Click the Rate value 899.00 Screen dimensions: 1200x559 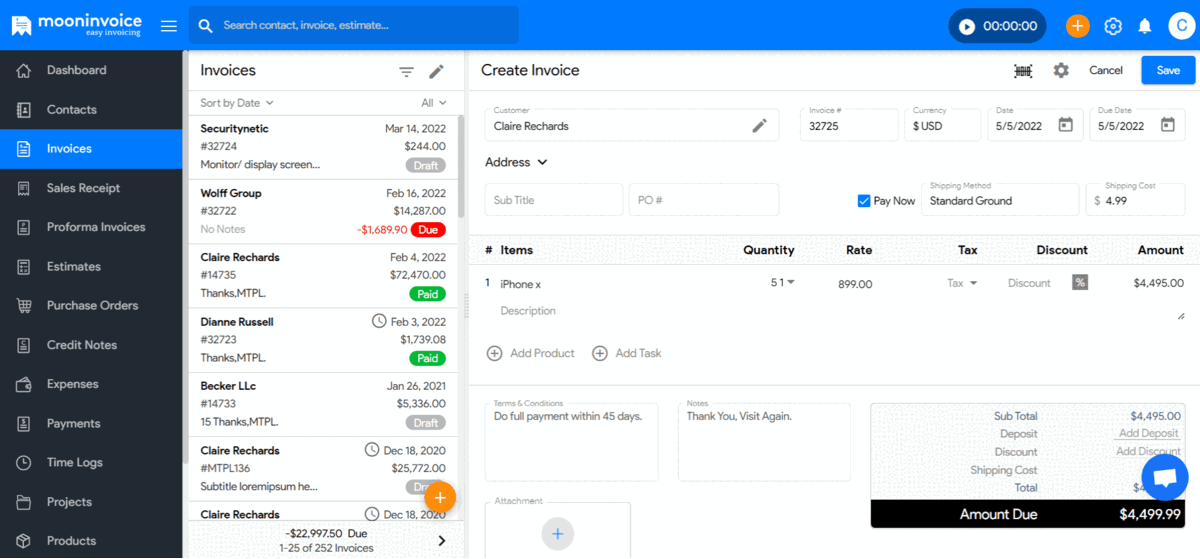tap(855, 284)
